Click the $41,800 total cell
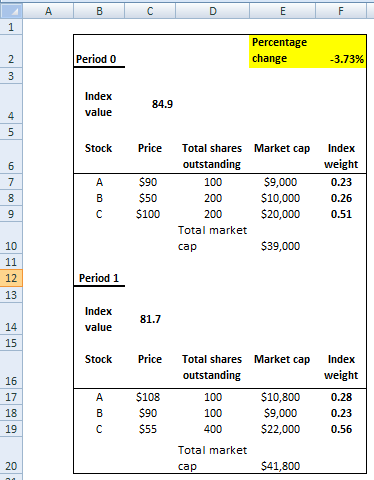Image resolution: width=374 pixels, height=480 pixels. pos(280,466)
